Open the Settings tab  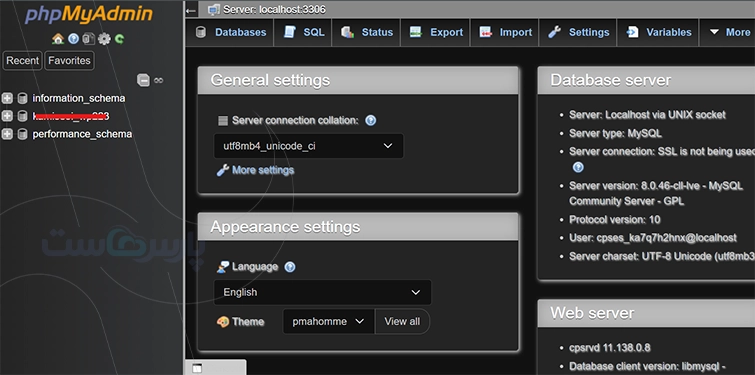coord(578,32)
